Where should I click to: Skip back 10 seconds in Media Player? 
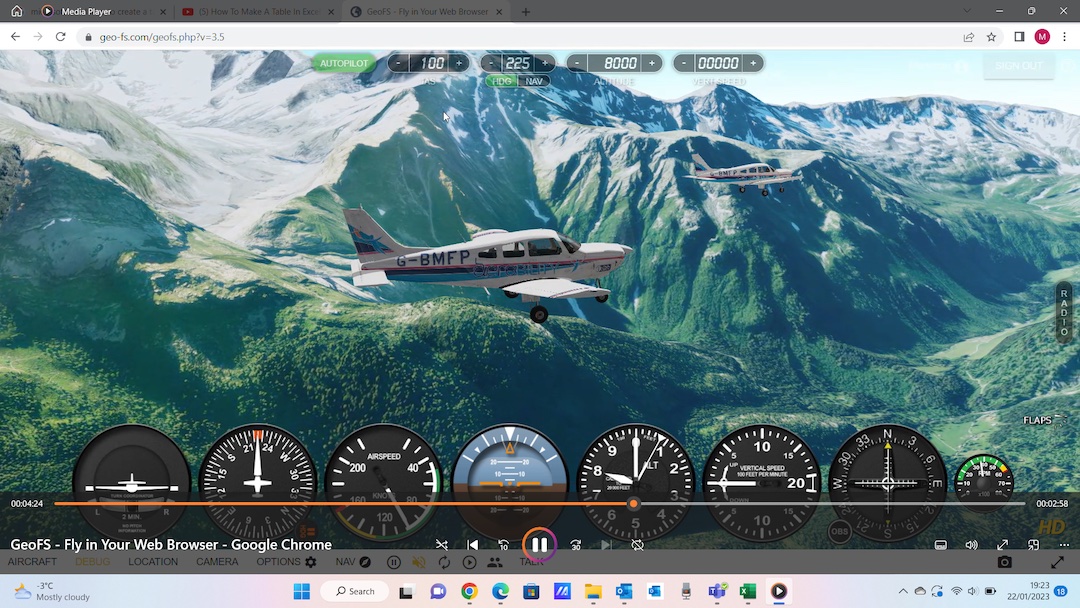[503, 545]
